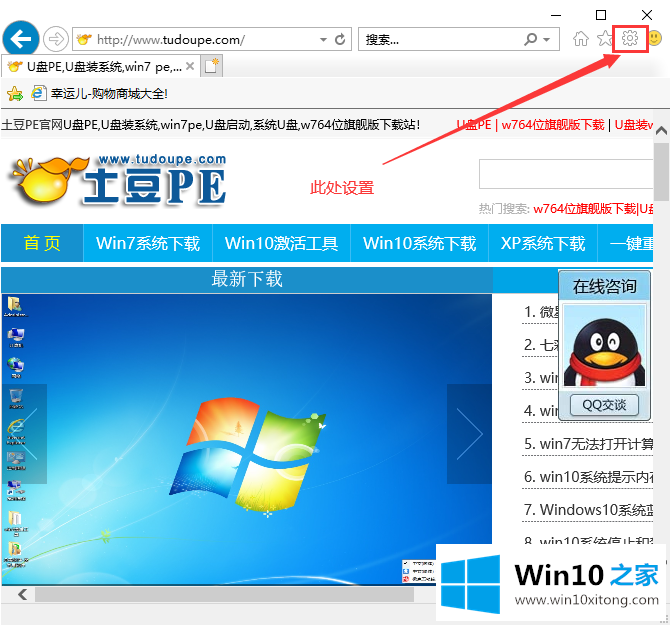Image resolution: width=671 pixels, height=626 pixels.
Task: Add to favorites bar star icon
Action: pos(15,93)
